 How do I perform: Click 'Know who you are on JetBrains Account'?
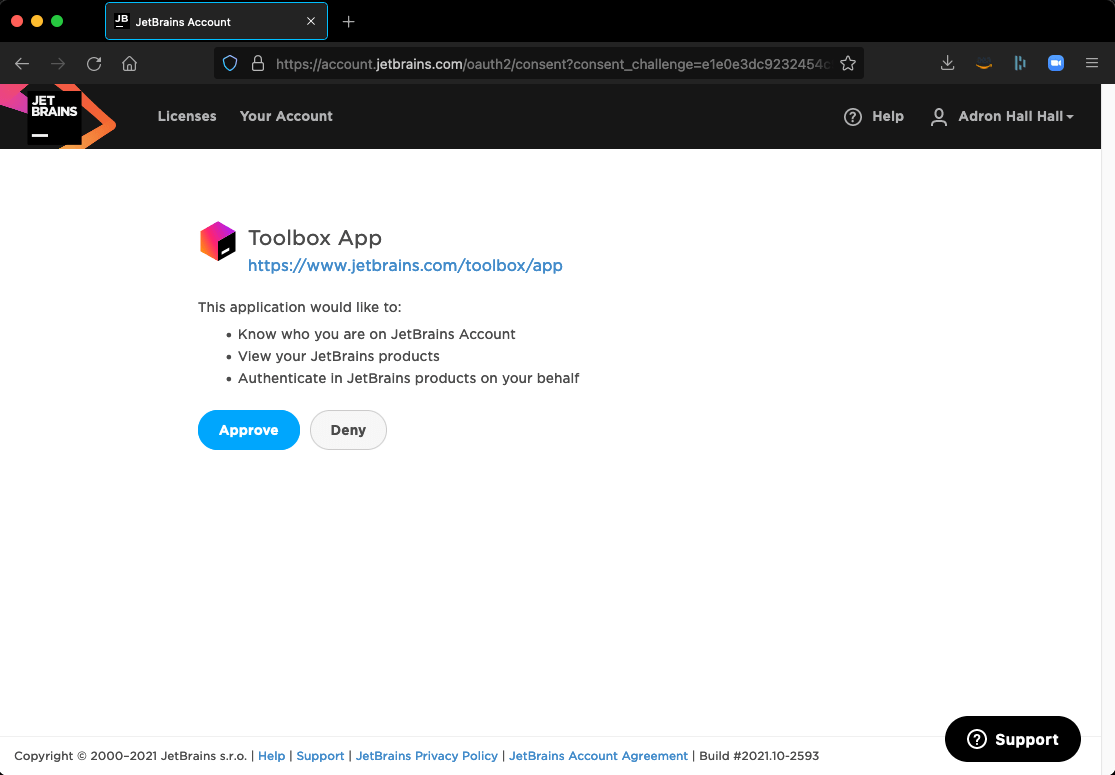tap(377, 334)
